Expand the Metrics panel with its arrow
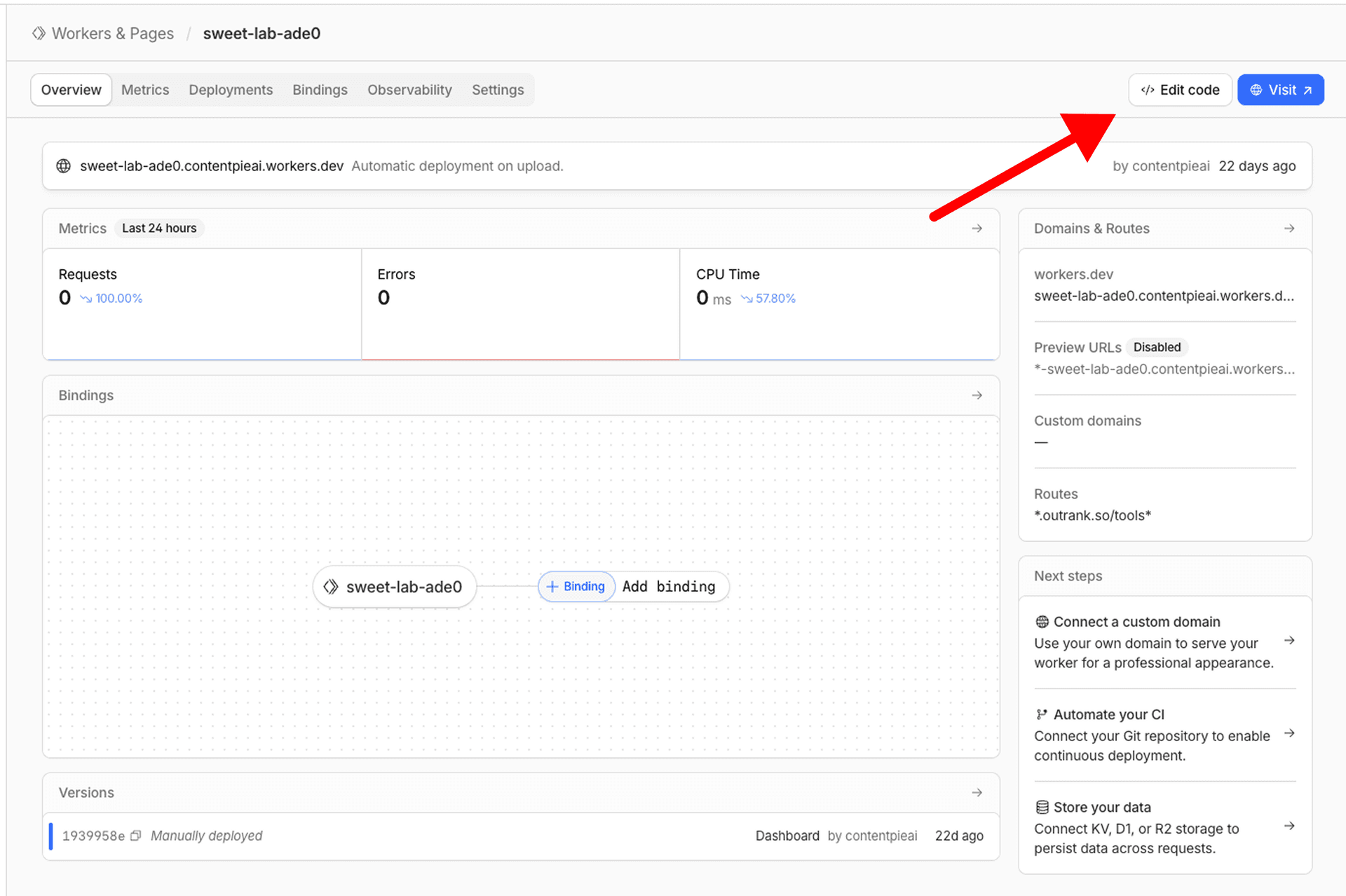This screenshot has width=1346, height=896. pos(977,228)
